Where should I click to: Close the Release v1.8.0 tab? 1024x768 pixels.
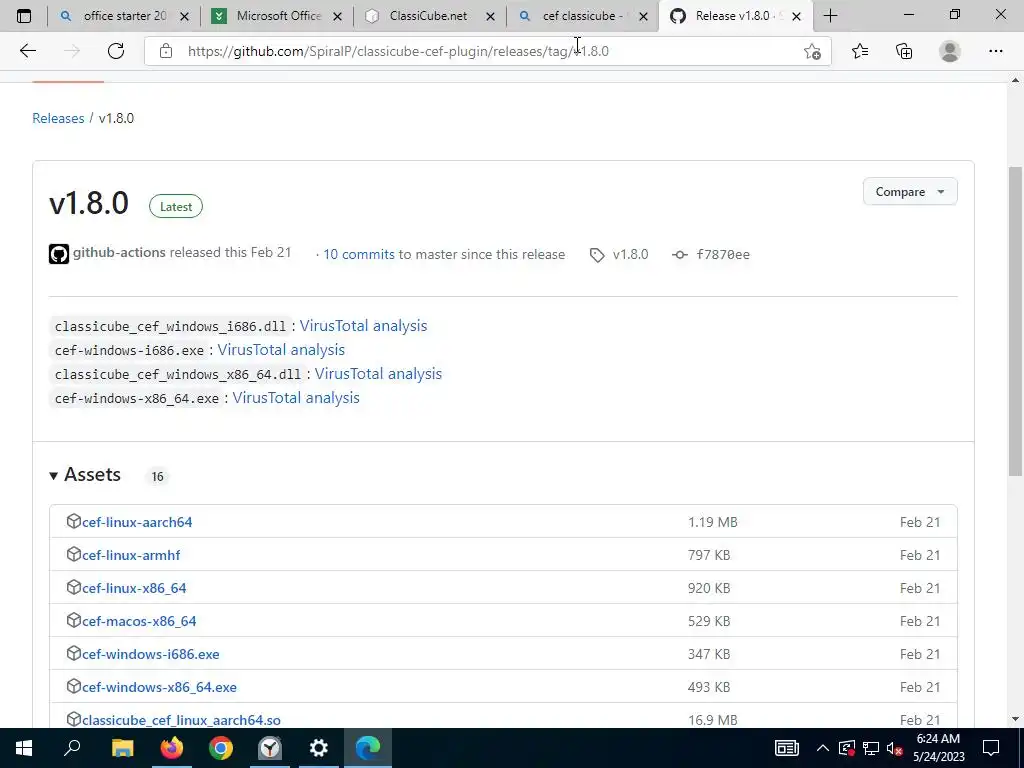(x=796, y=16)
